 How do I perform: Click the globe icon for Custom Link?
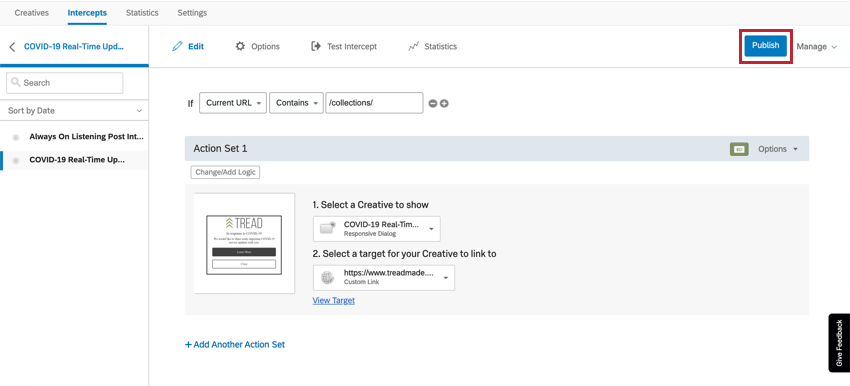[x=327, y=278]
